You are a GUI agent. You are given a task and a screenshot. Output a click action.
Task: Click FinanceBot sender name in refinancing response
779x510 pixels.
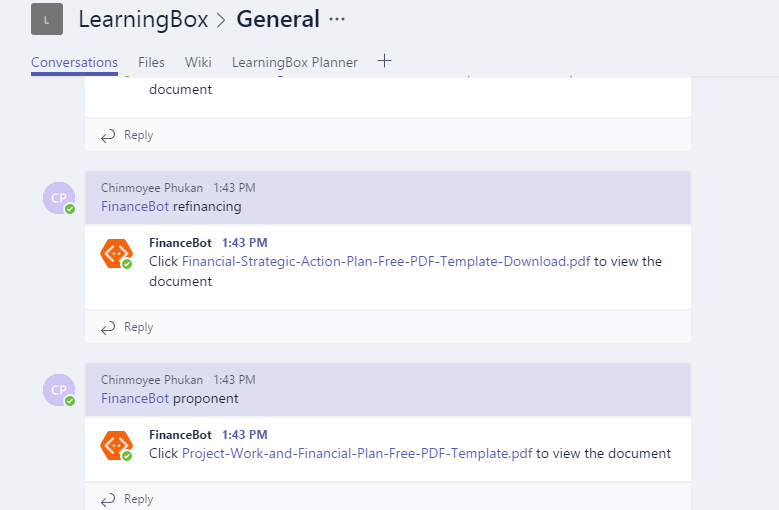180,242
